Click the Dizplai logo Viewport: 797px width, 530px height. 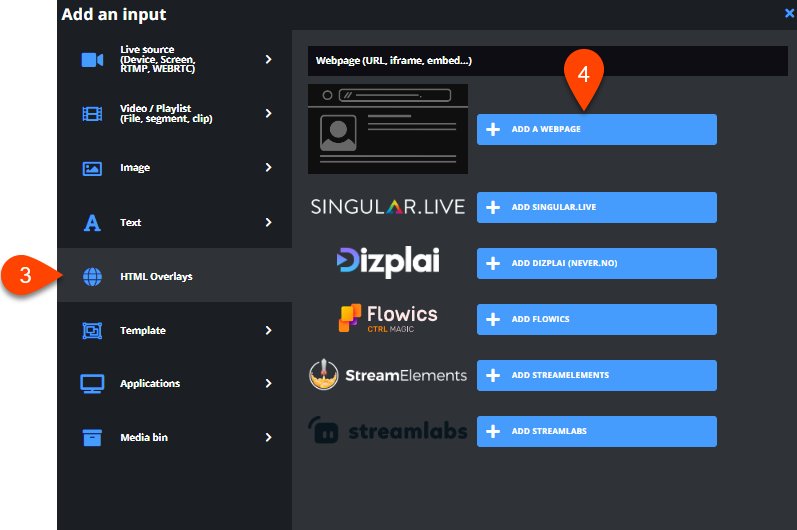pyautogui.click(x=388, y=262)
